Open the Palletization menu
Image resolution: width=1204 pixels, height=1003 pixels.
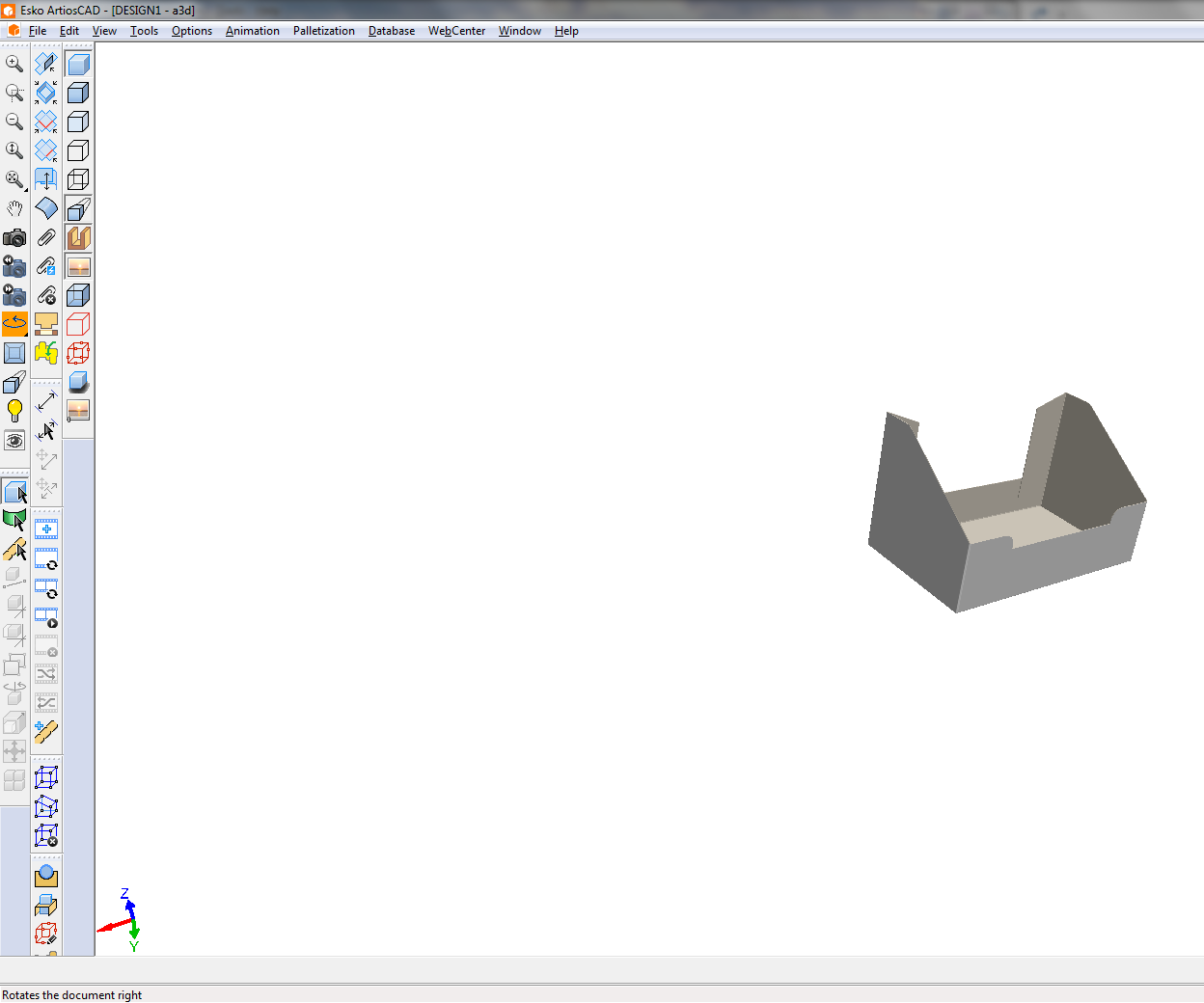(324, 31)
